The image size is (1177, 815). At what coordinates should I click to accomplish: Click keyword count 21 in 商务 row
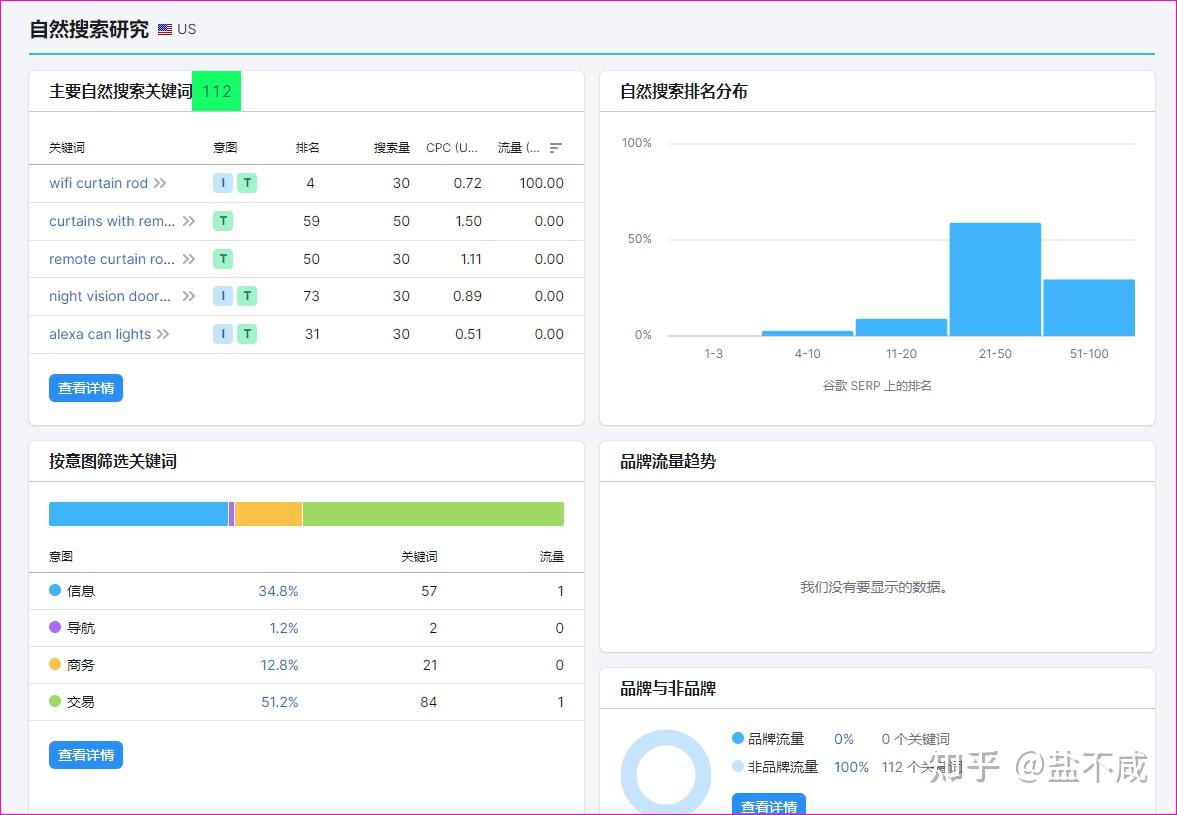click(430, 665)
